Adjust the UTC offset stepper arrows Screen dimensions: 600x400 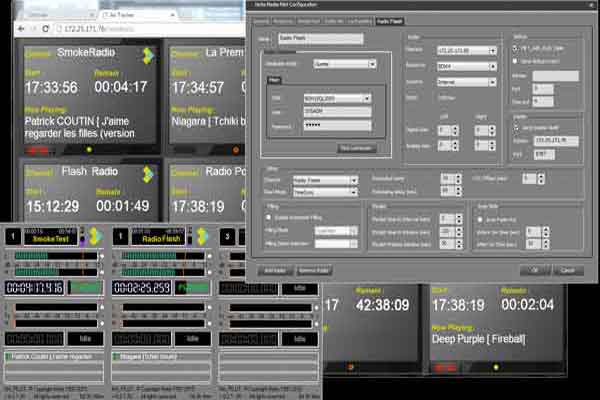click(541, 178)
